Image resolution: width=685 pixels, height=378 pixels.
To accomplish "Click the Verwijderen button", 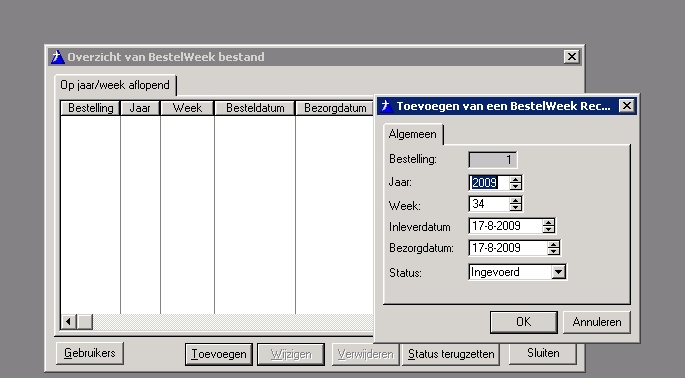I will [x=365, y=354].
